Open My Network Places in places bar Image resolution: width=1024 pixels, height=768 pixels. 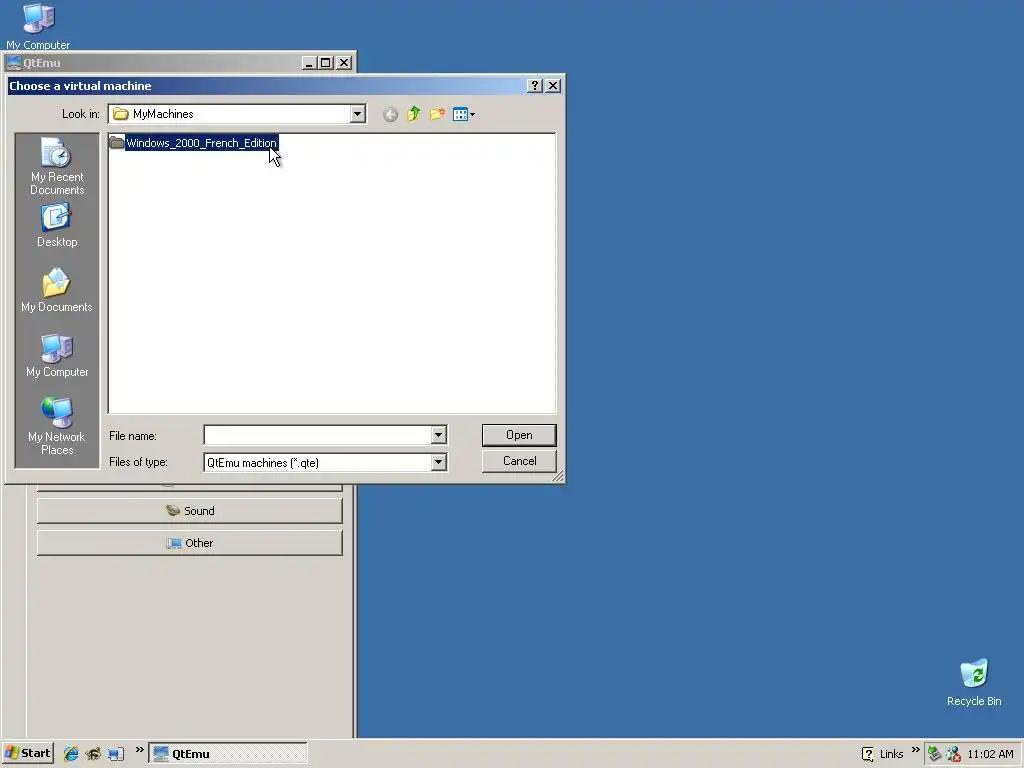(x=57, y=426)
